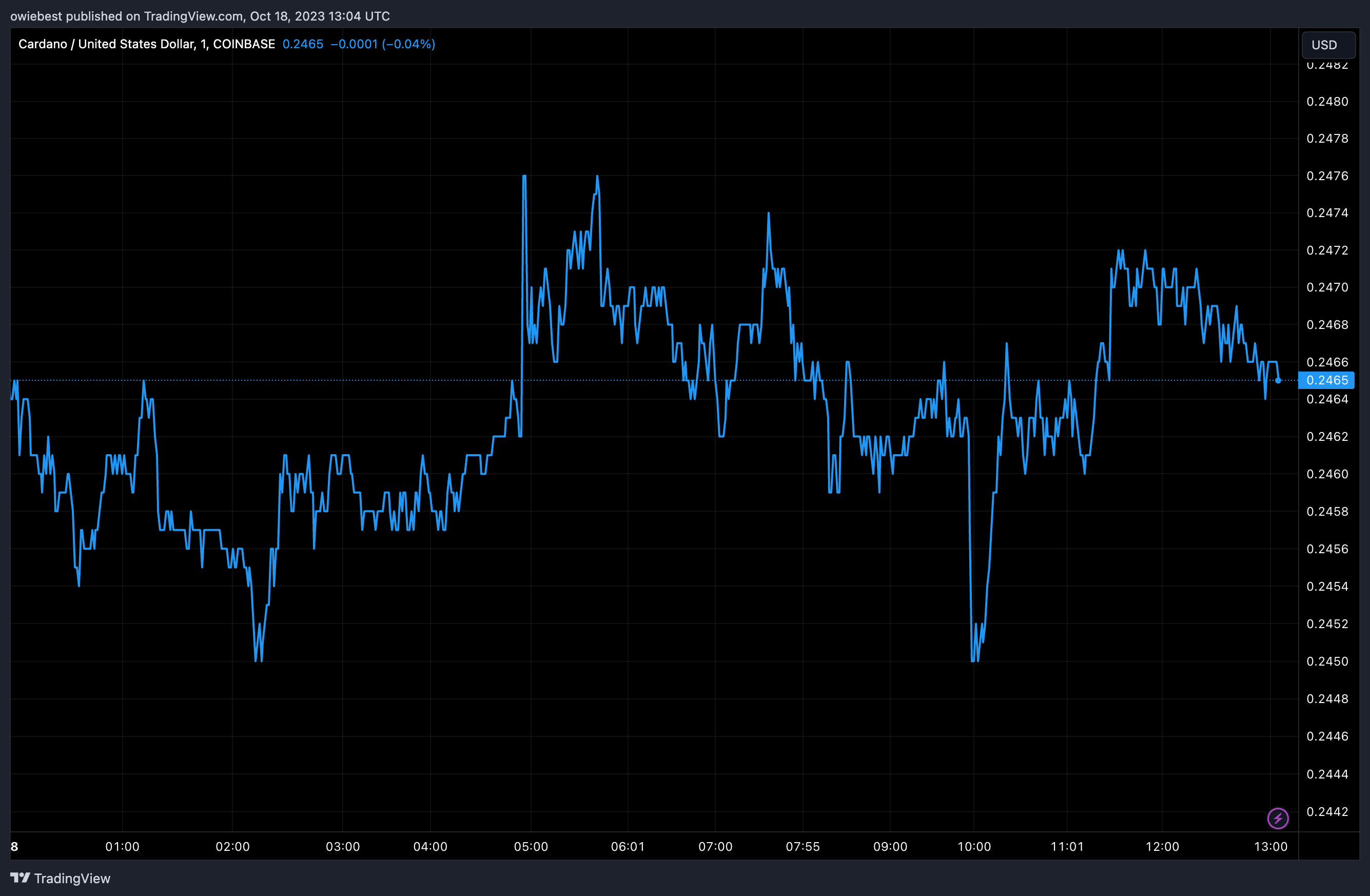Click the purple lightning bolt icon
This screenshot has width=1370, height=896.
[1278, 819]
